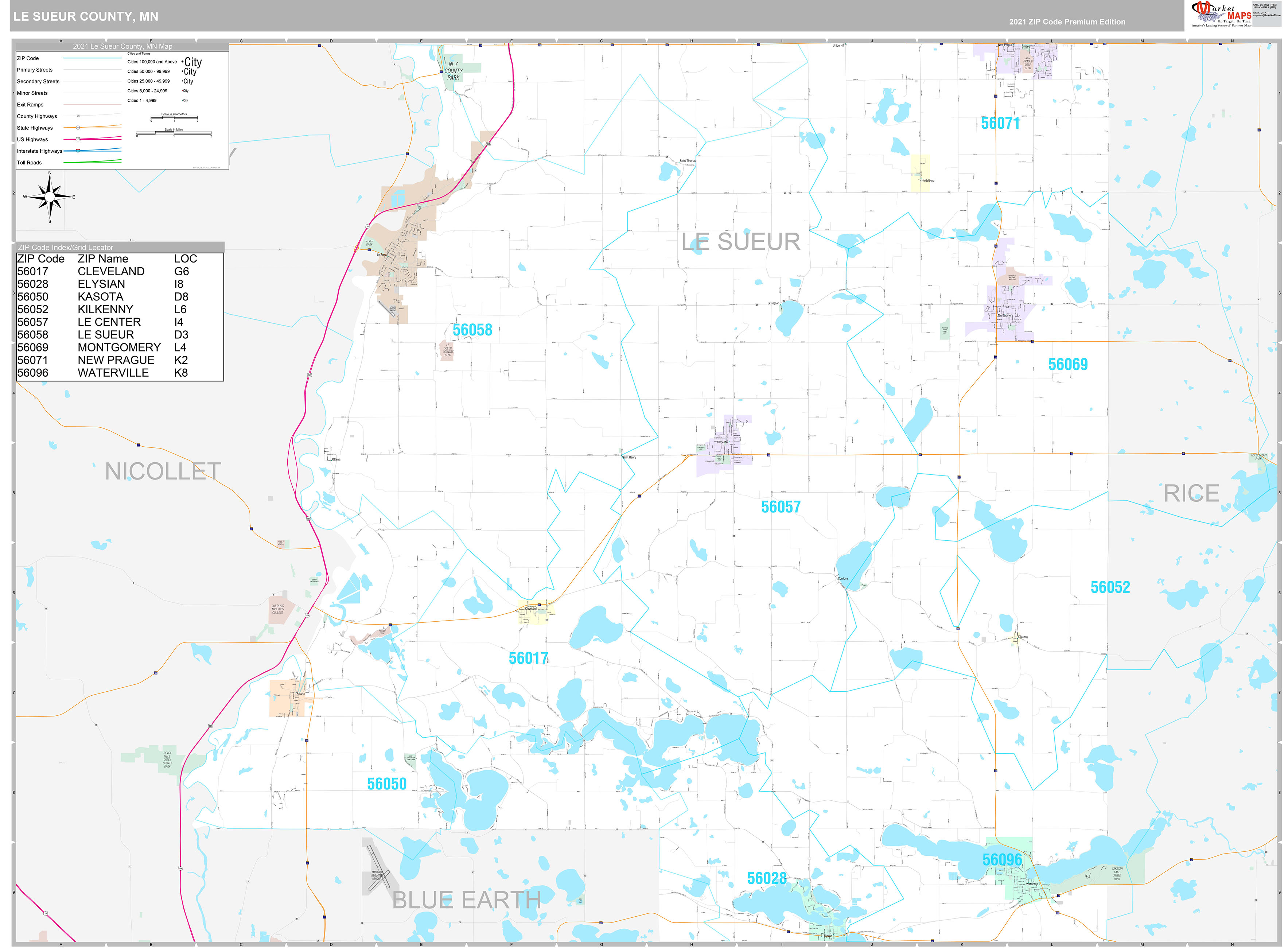This screenshot has width=1288, height=948.
Task: Click the toll-free number 1-888-434-MAPS
Action: click(x=1266, y=7)
